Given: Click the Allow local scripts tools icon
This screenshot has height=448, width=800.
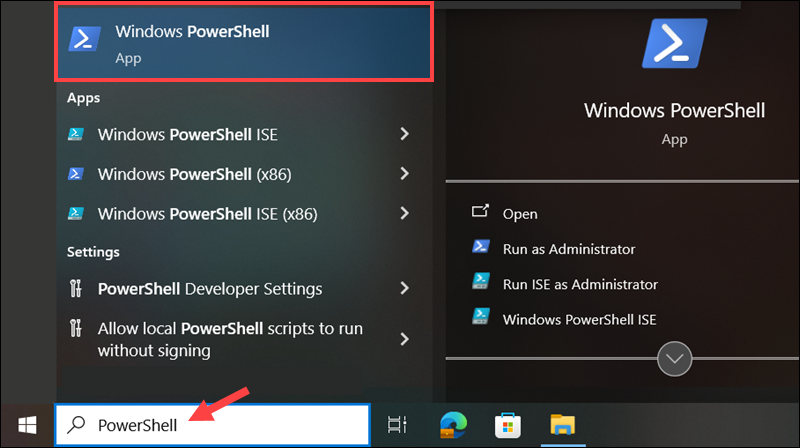Looking at the screenshot, I should pos(76,328).
